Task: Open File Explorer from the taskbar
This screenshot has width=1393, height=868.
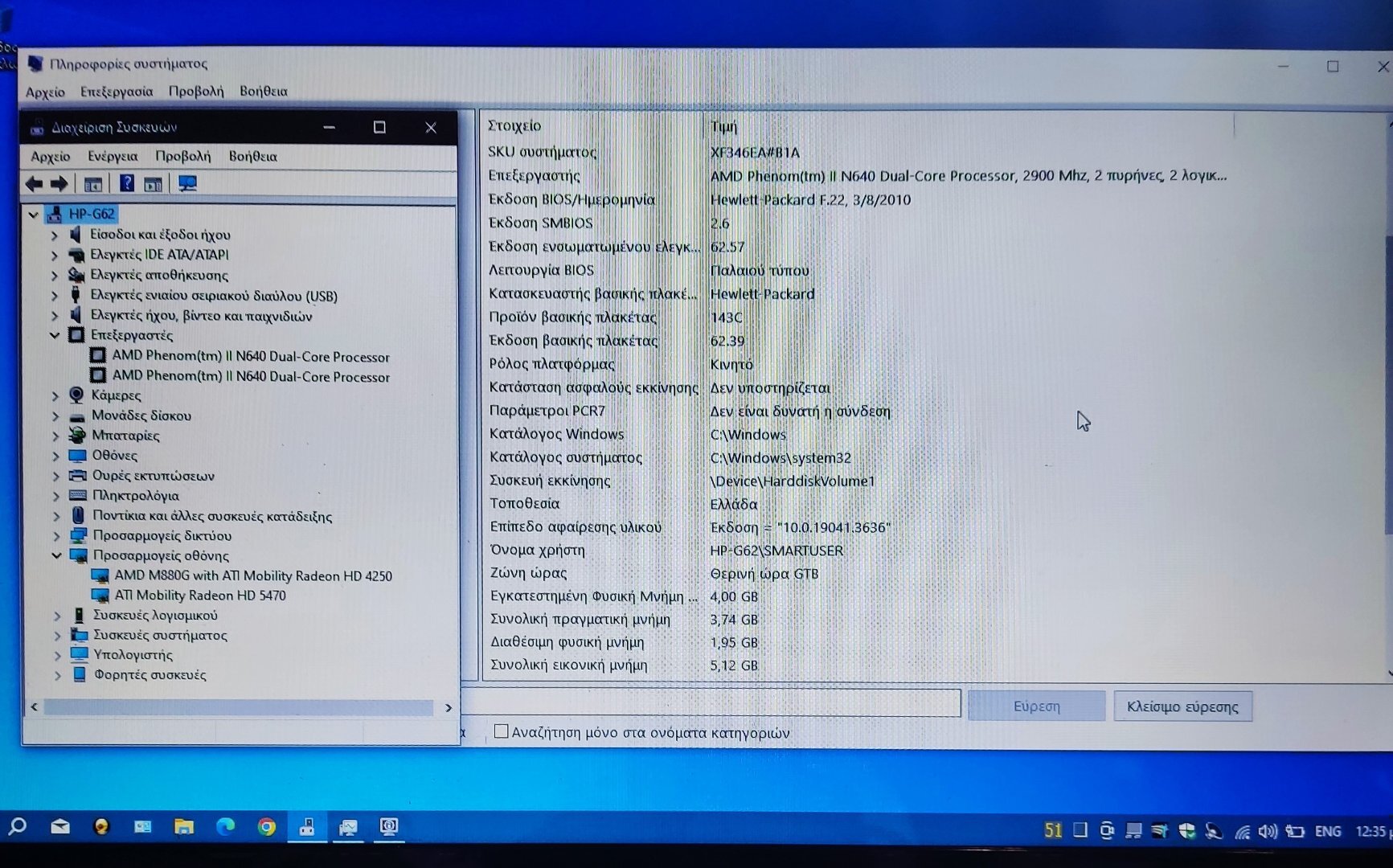Action: (184, 826)
